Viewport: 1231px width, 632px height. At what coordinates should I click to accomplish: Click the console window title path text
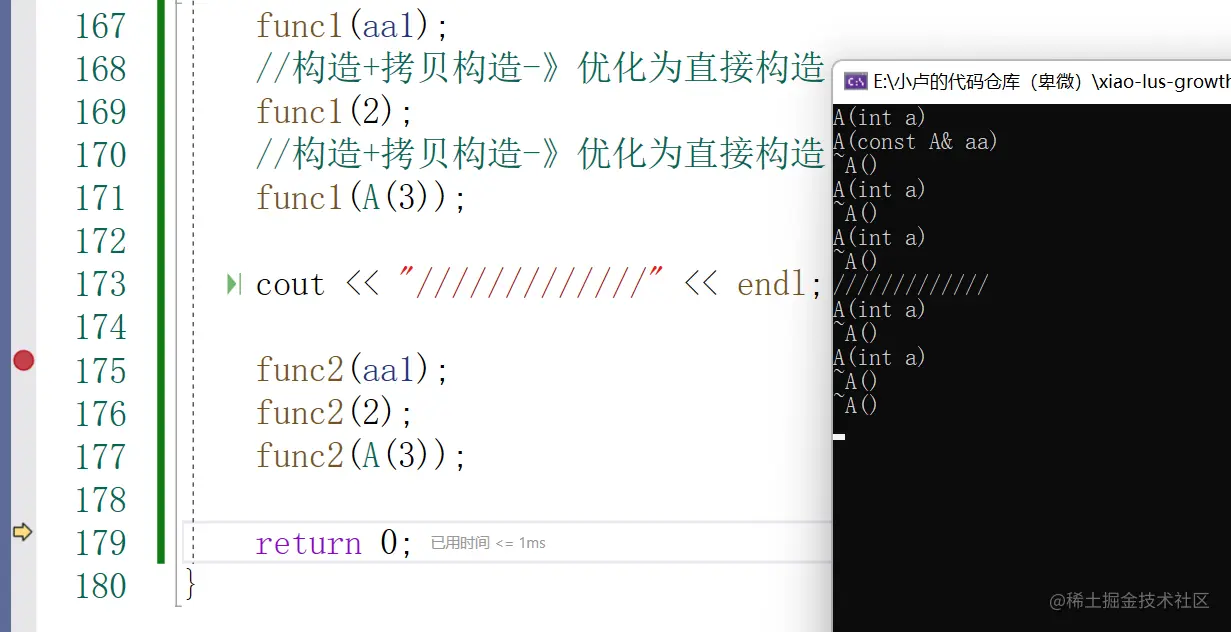[1051, 81]
